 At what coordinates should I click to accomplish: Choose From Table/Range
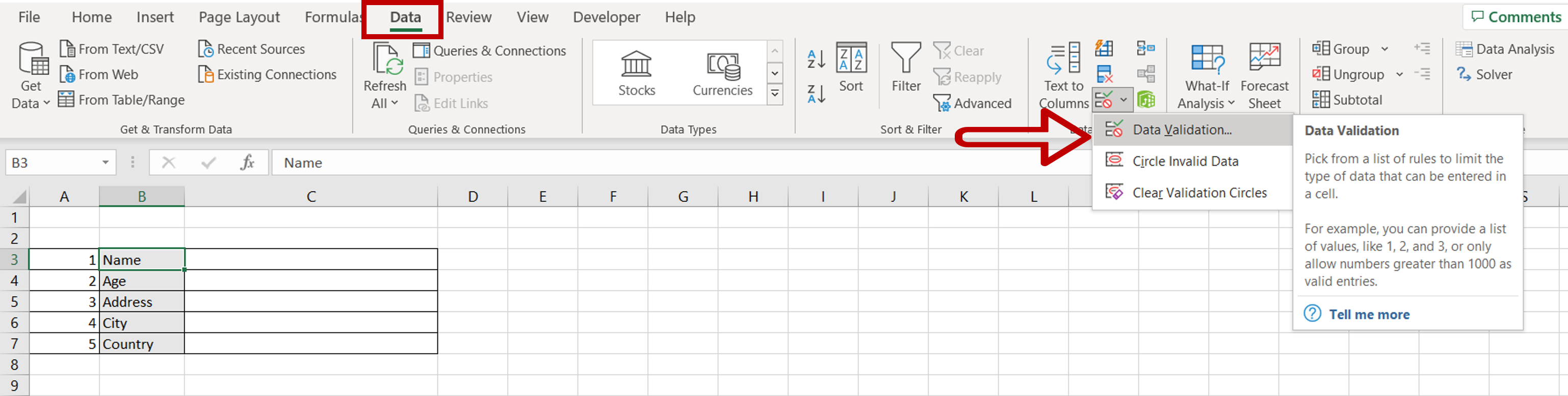tap(121, 100)
